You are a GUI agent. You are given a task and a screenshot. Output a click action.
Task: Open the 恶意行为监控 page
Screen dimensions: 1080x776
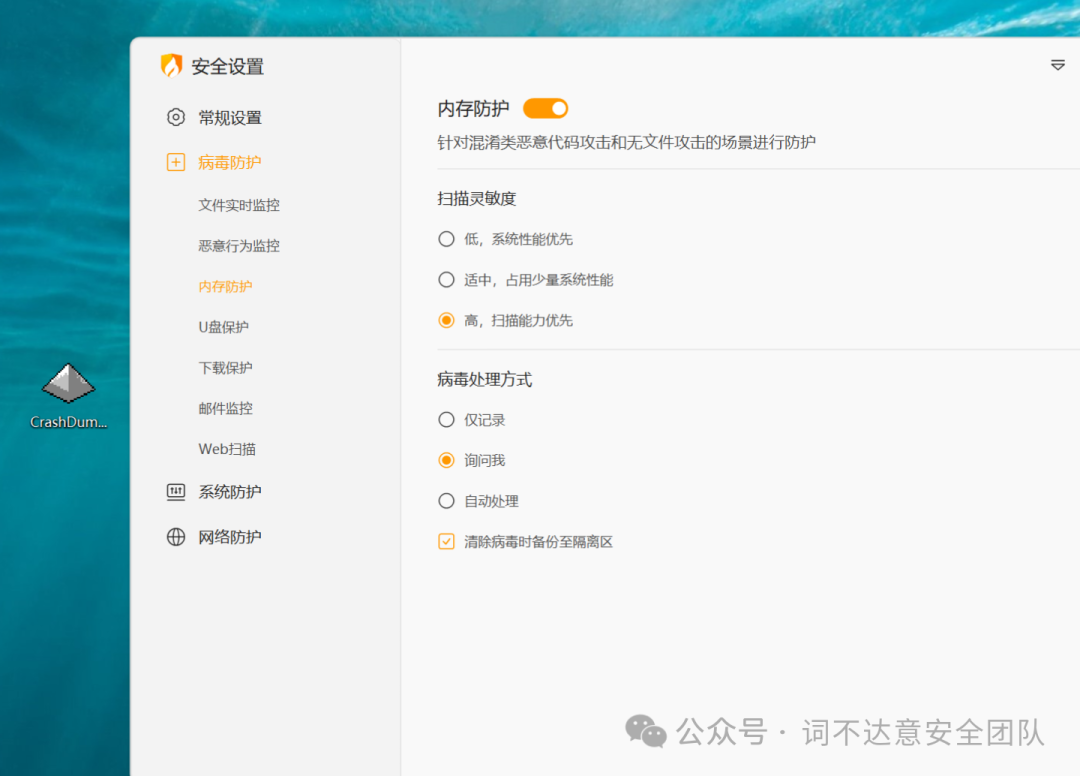click(x=239, y=246)
